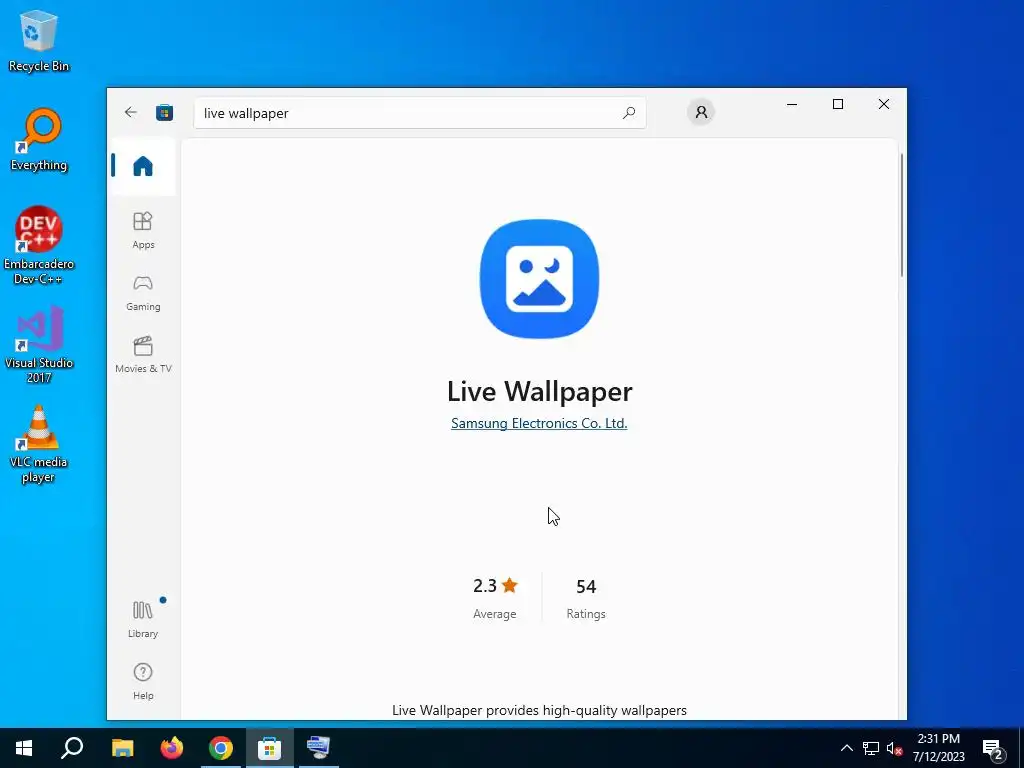This screenshot has height=768, width=1024.
Task: Click the Microsoft Store logo icon
Action: [165, 112]
